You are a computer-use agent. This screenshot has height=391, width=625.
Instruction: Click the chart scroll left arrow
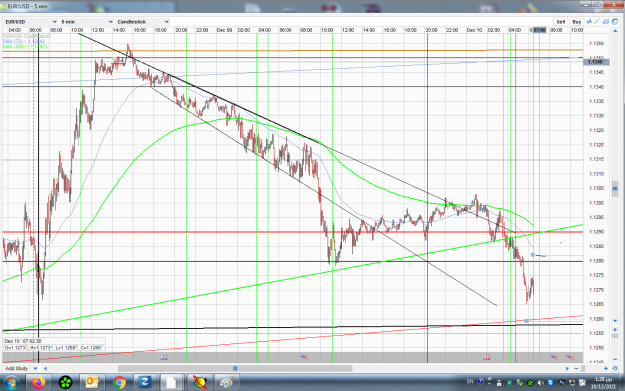click(45, 368)
